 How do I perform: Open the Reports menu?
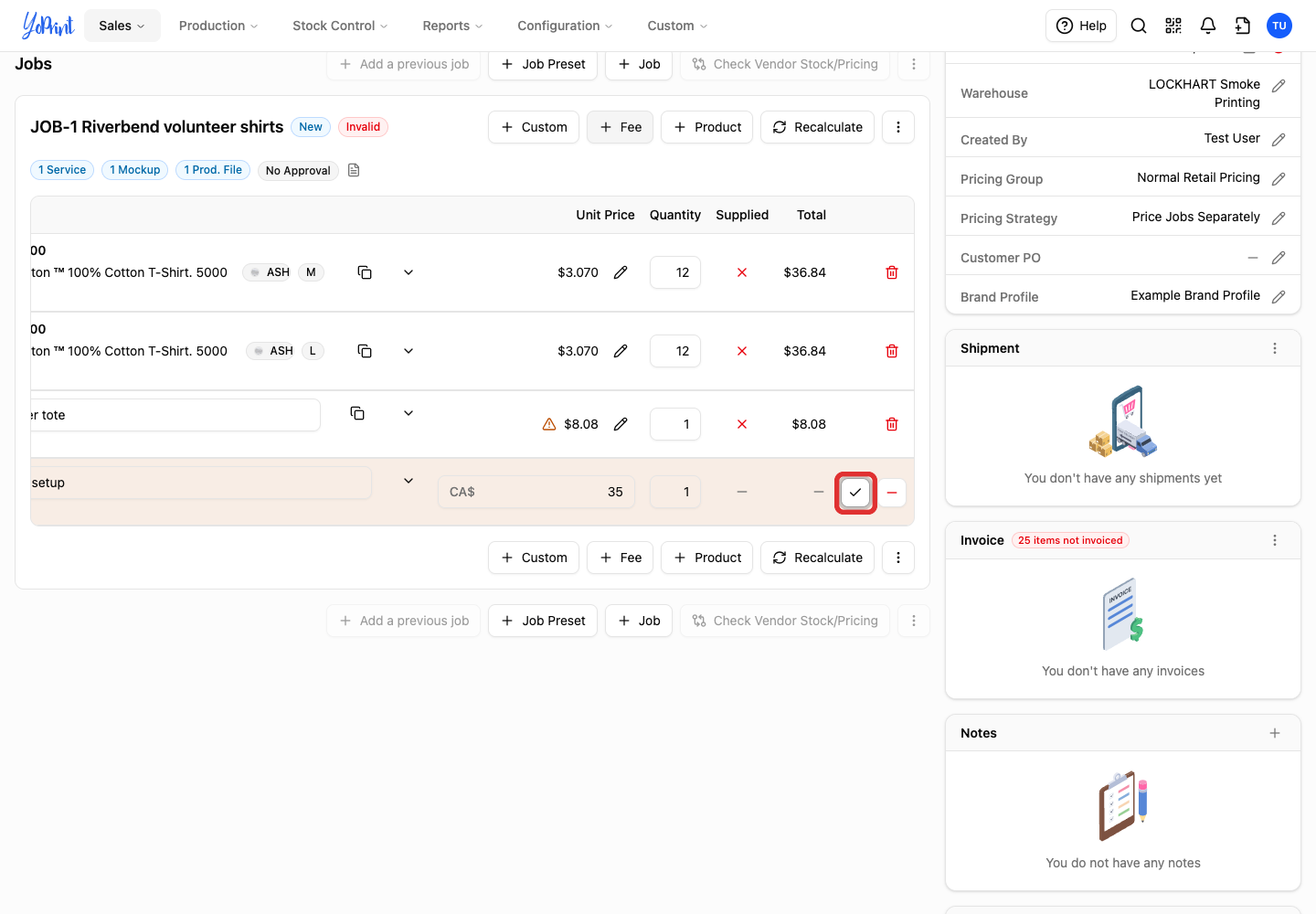point(452,26)
